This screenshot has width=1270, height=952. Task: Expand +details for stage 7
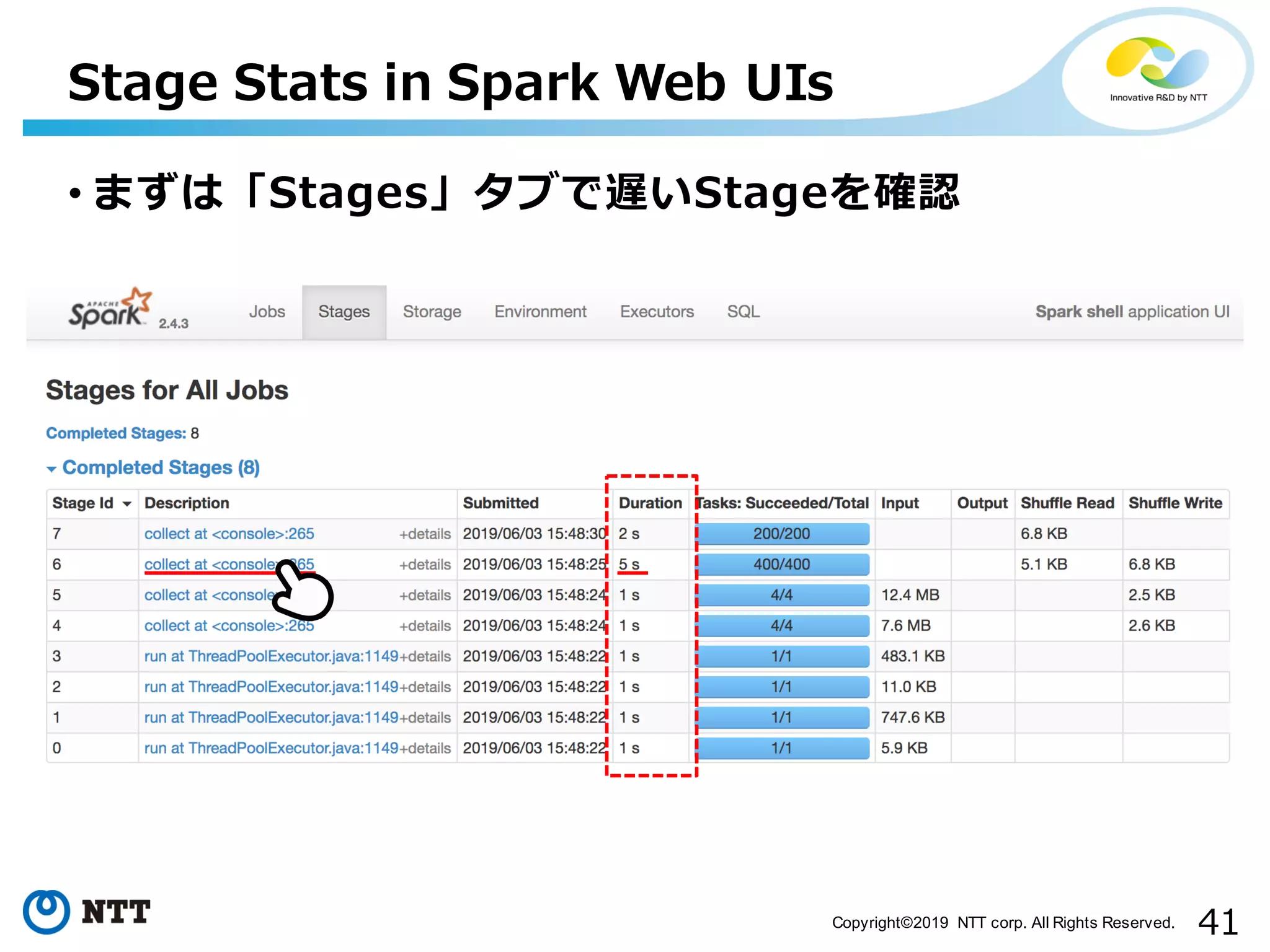tap(425, 534)
